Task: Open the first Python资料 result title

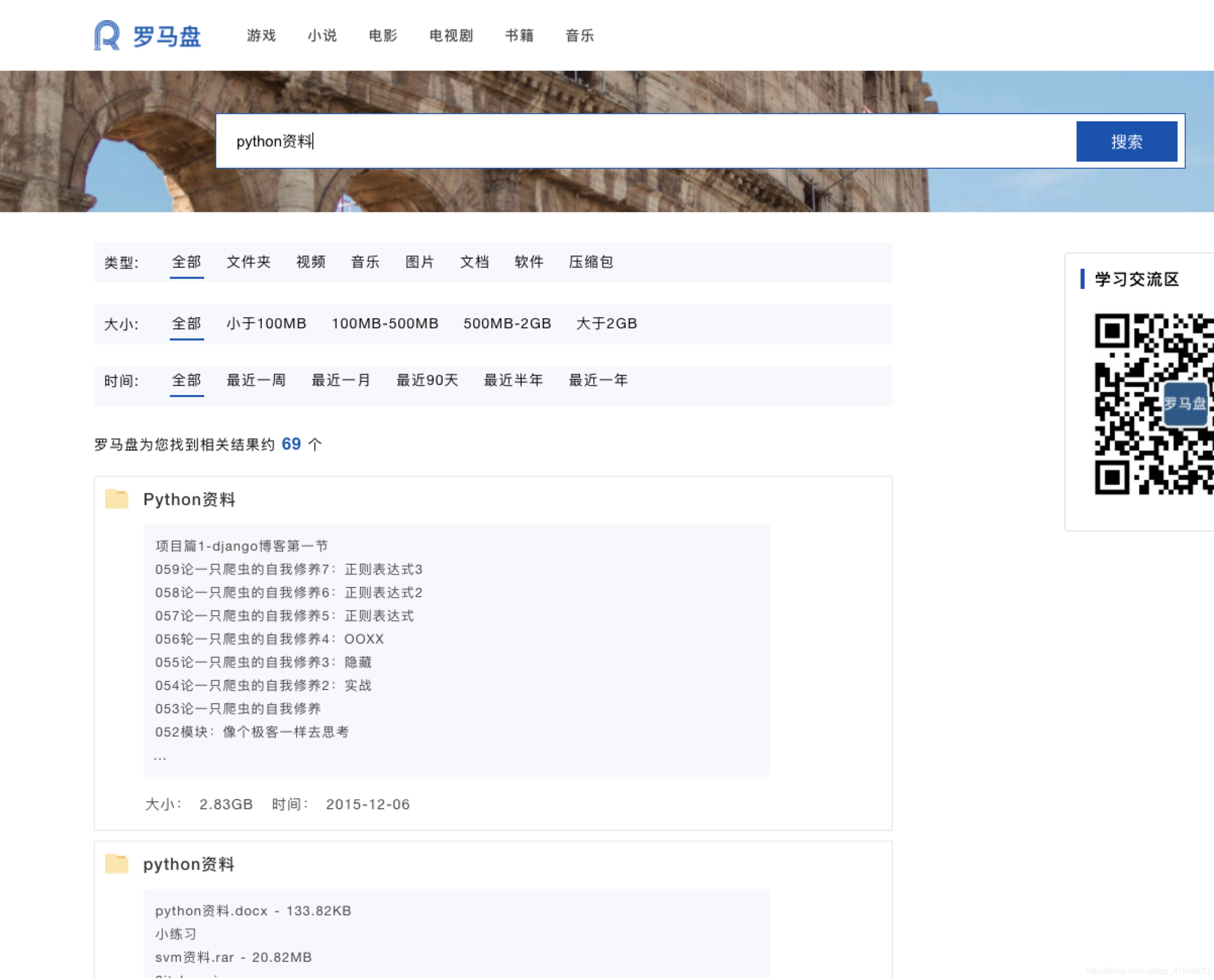Action: tap(189, 500)
